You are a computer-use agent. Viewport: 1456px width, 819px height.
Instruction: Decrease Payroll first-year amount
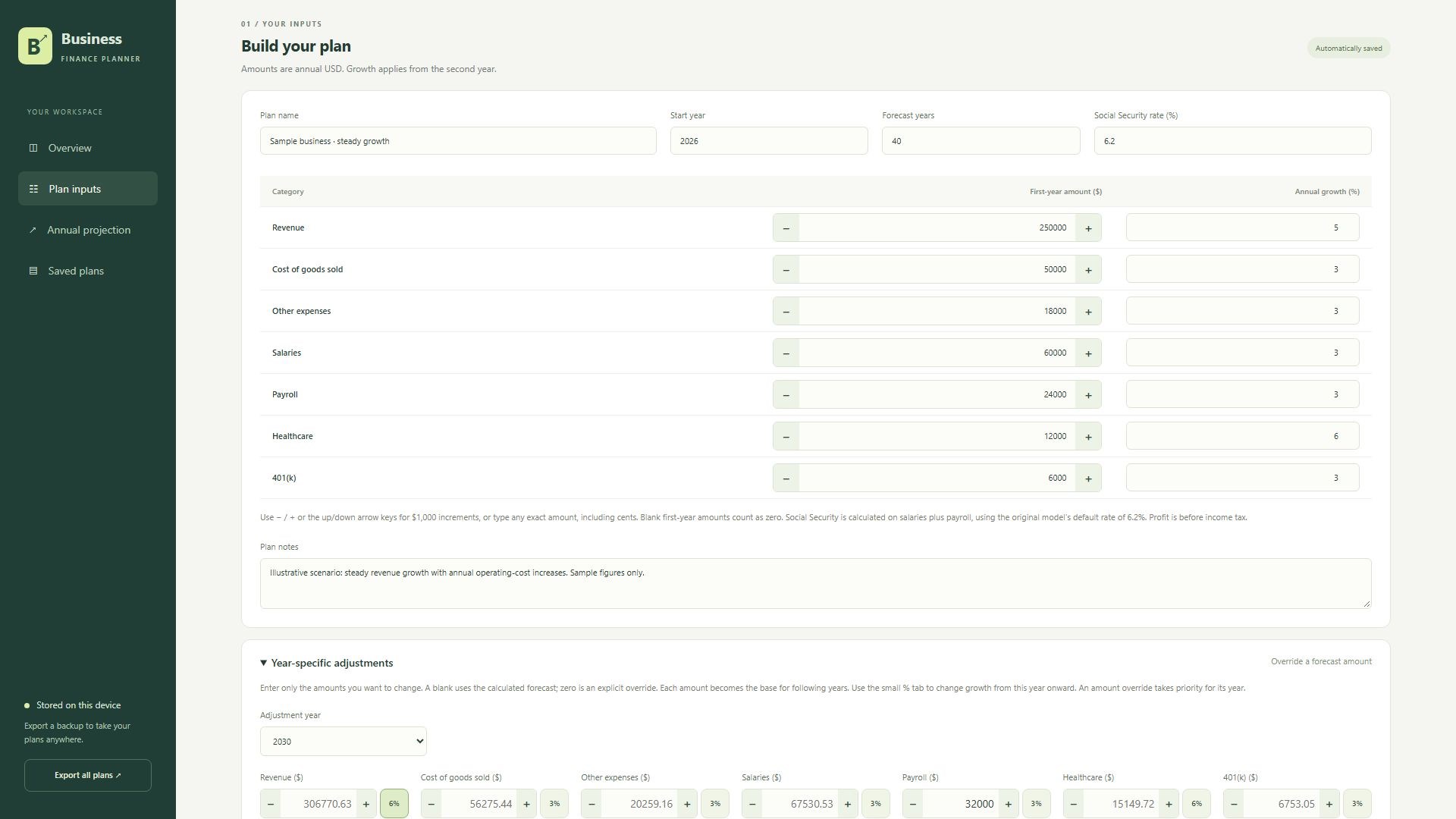[786, 395]
